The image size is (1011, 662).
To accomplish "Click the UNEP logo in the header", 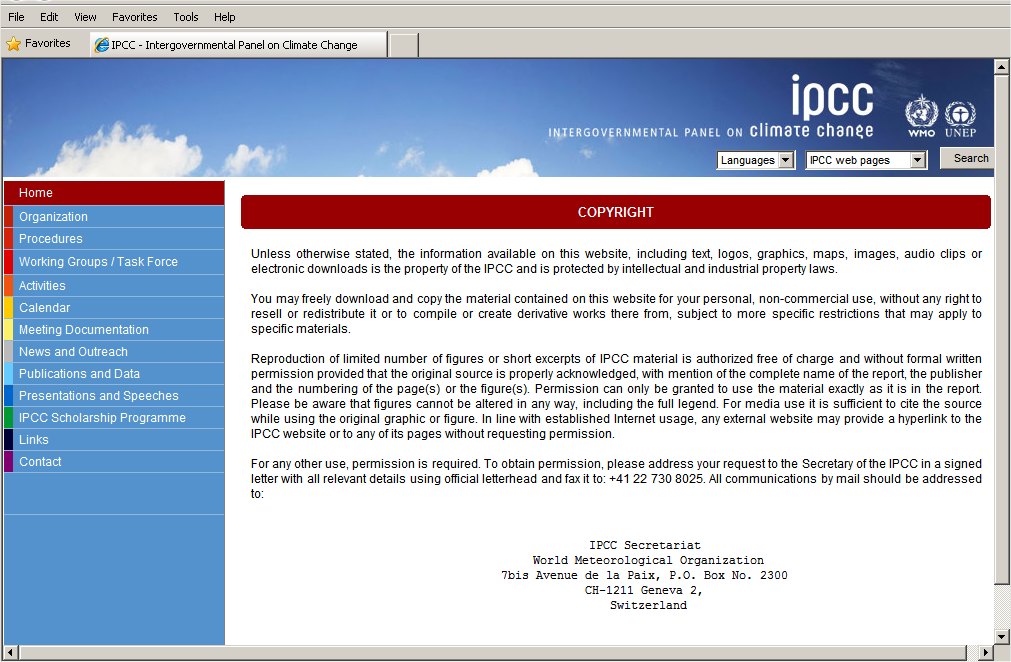I will pyautogui.click(x=961, y=119).
